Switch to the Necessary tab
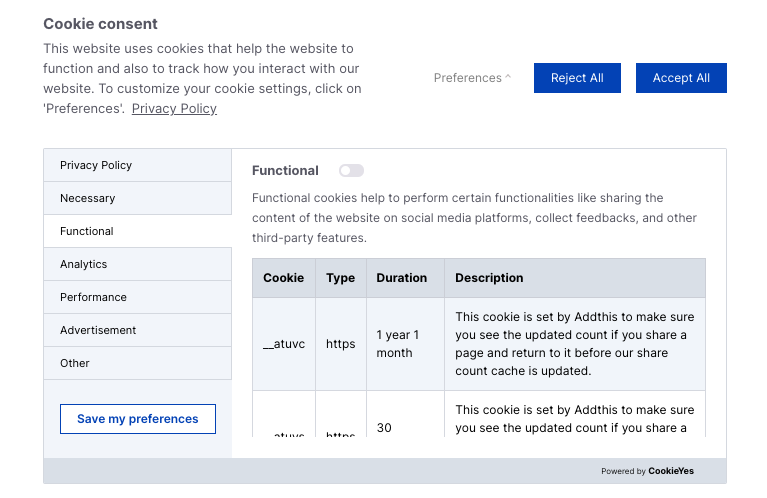The image size is (767, 498). [137, 198]
